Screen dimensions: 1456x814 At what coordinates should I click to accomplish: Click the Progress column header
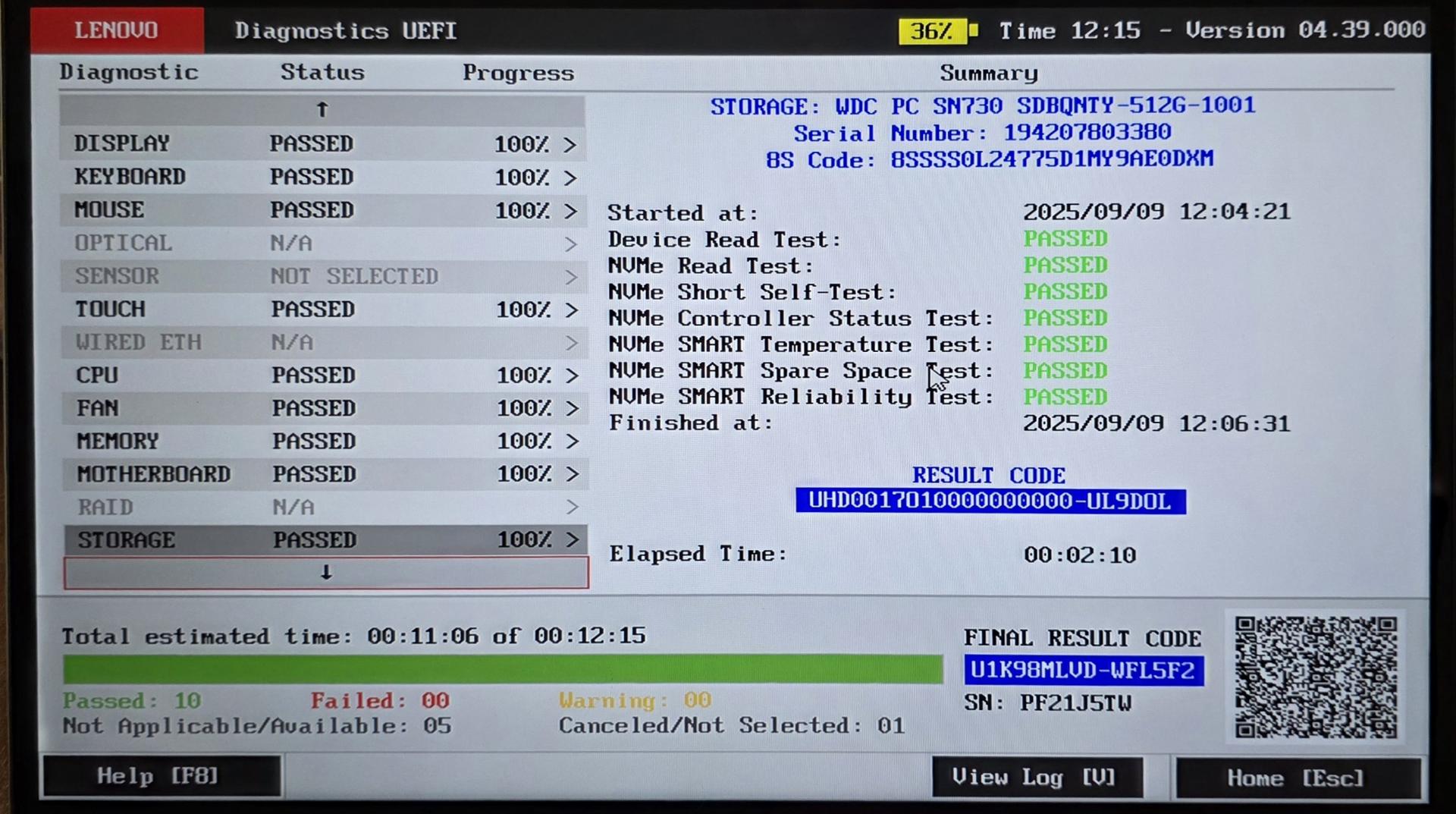click(x=519, y=73)
